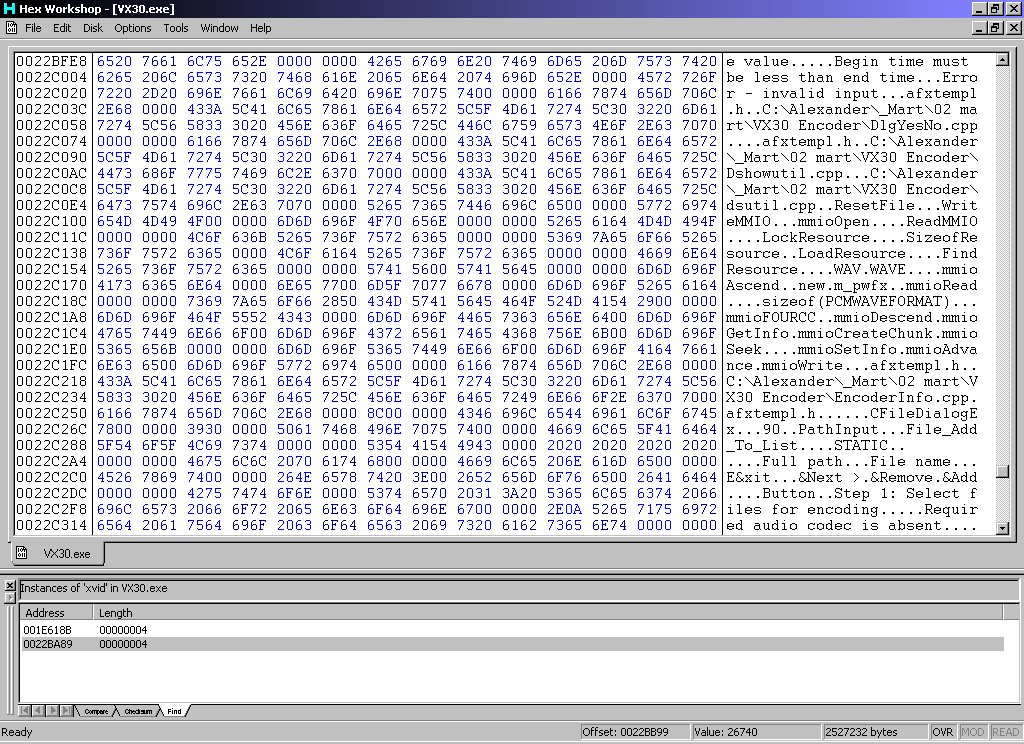Close the find results pane
The width and height of the screenshot is (1024, 744).
(x=10, y=586)
